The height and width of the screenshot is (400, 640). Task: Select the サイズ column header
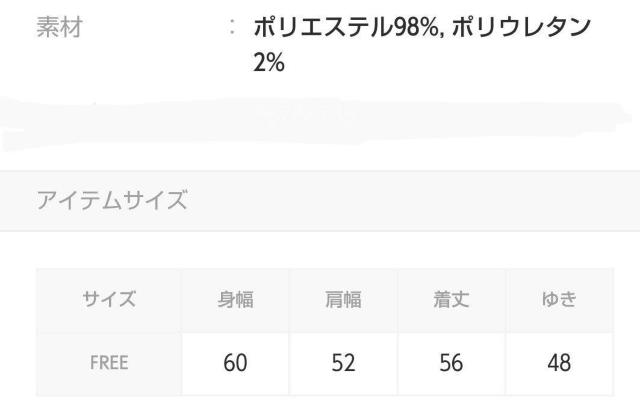click(108, 299)
